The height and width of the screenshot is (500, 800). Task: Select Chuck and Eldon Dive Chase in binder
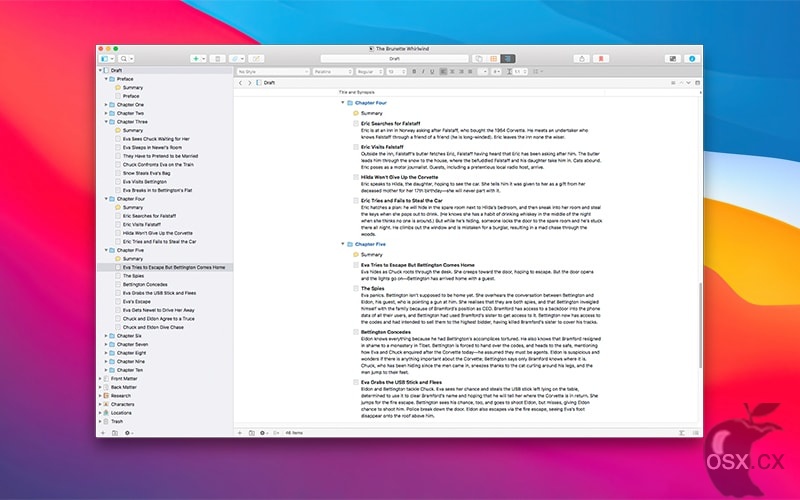coord(153,327)
